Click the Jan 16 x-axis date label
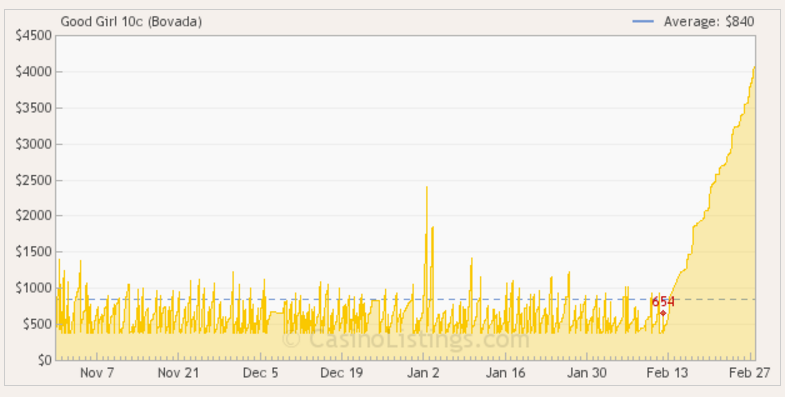Image resolution: width=785 pixels, height=397 pixels. click(x=506, y=373)
